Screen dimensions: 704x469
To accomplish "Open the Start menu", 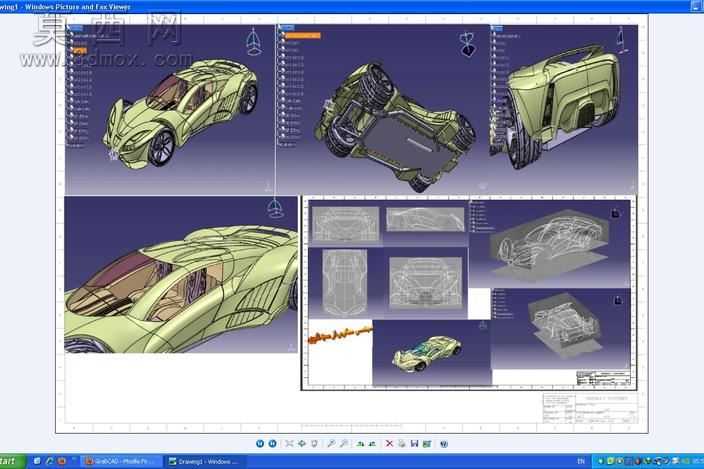I will coord(12,461).
